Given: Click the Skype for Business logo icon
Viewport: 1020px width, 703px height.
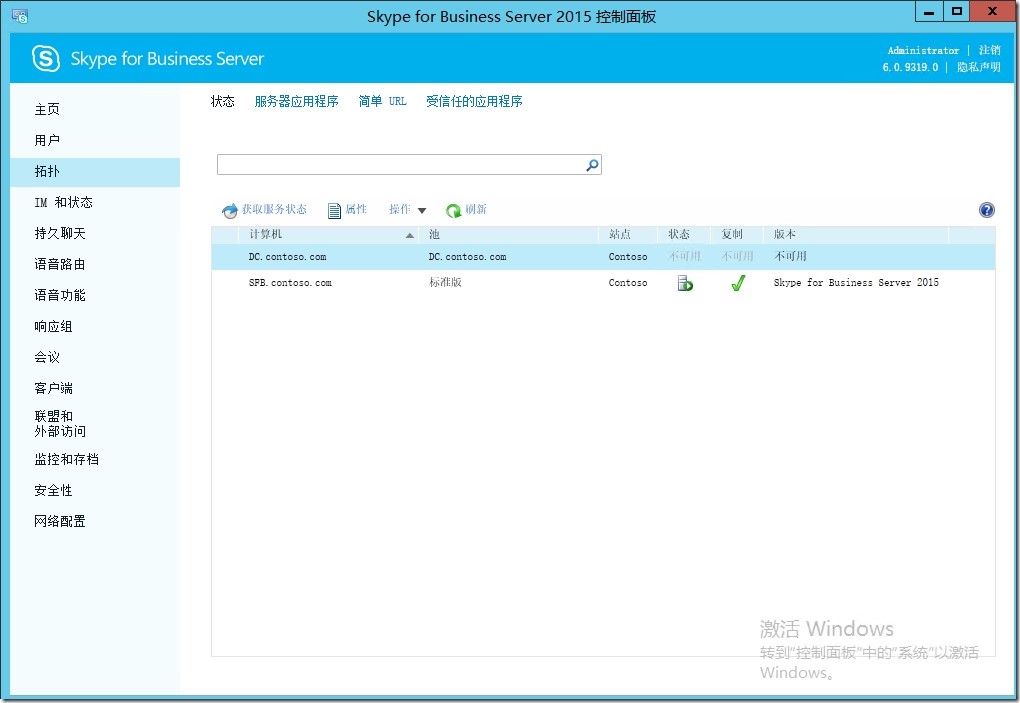Looking at the screenshot, I should [x=46, y=59].
